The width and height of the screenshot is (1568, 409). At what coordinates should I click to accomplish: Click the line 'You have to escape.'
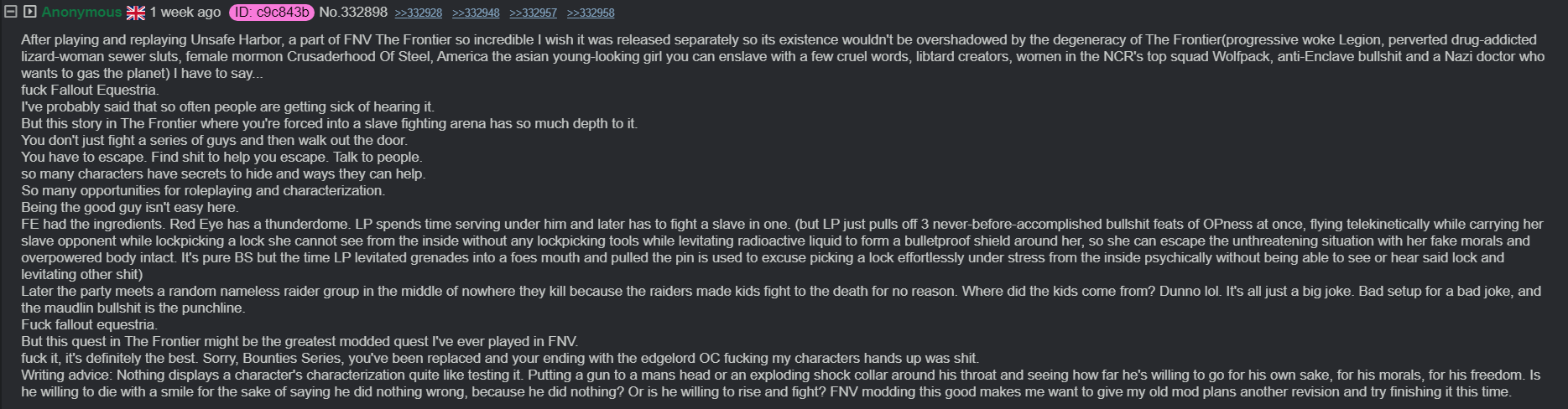click(221, 157)
